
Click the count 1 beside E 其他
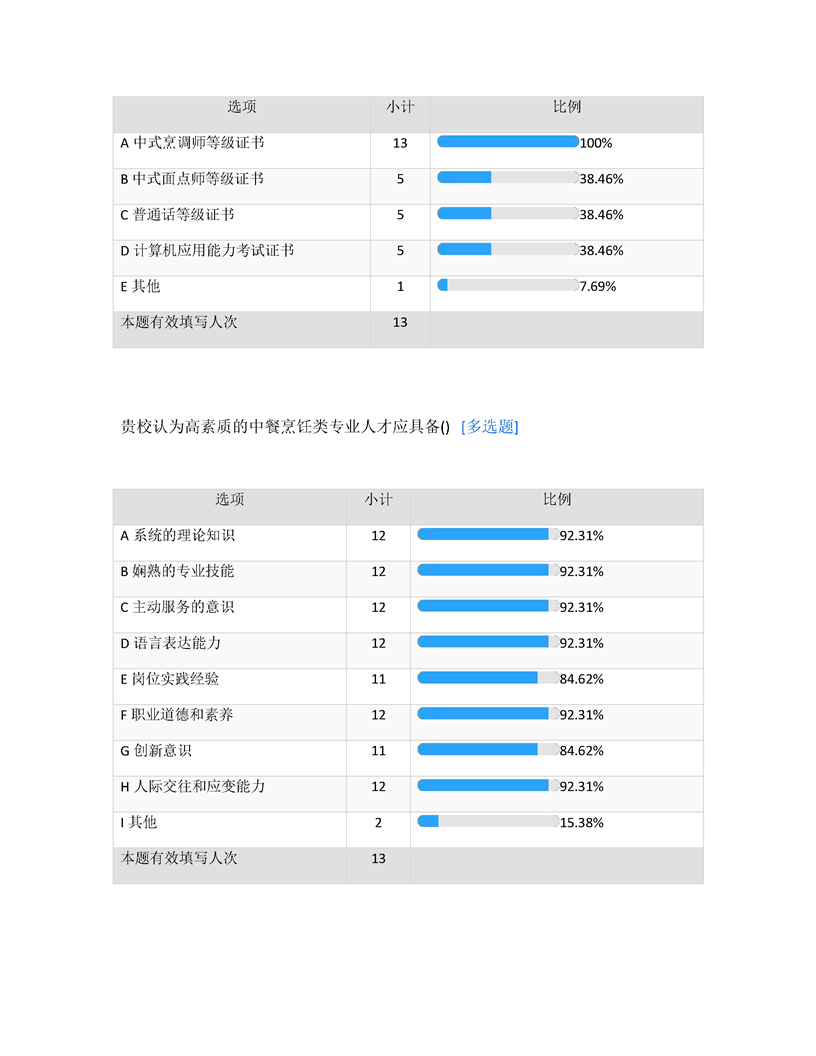[400, 286]
